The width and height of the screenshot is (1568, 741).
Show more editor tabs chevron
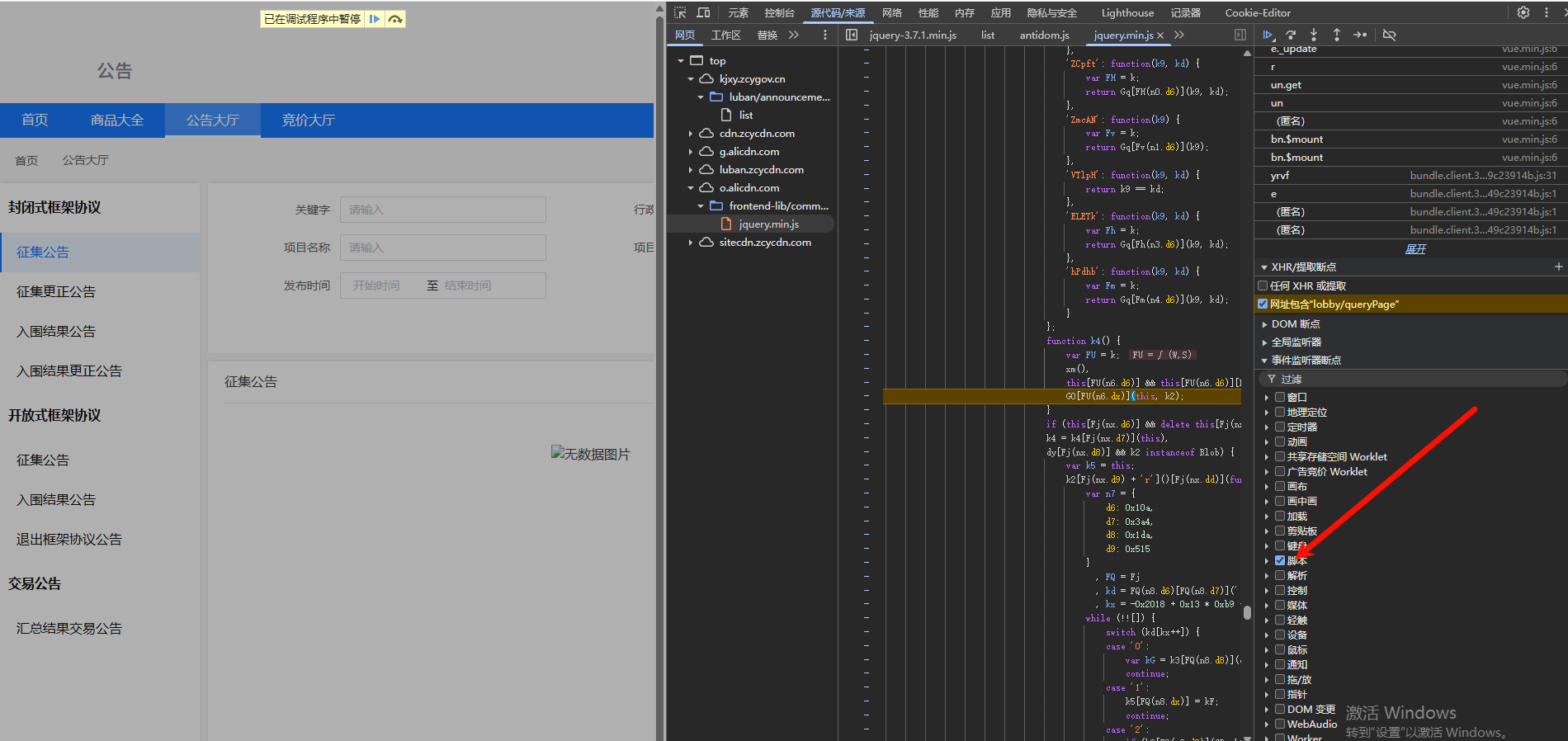pos(1179,35)
